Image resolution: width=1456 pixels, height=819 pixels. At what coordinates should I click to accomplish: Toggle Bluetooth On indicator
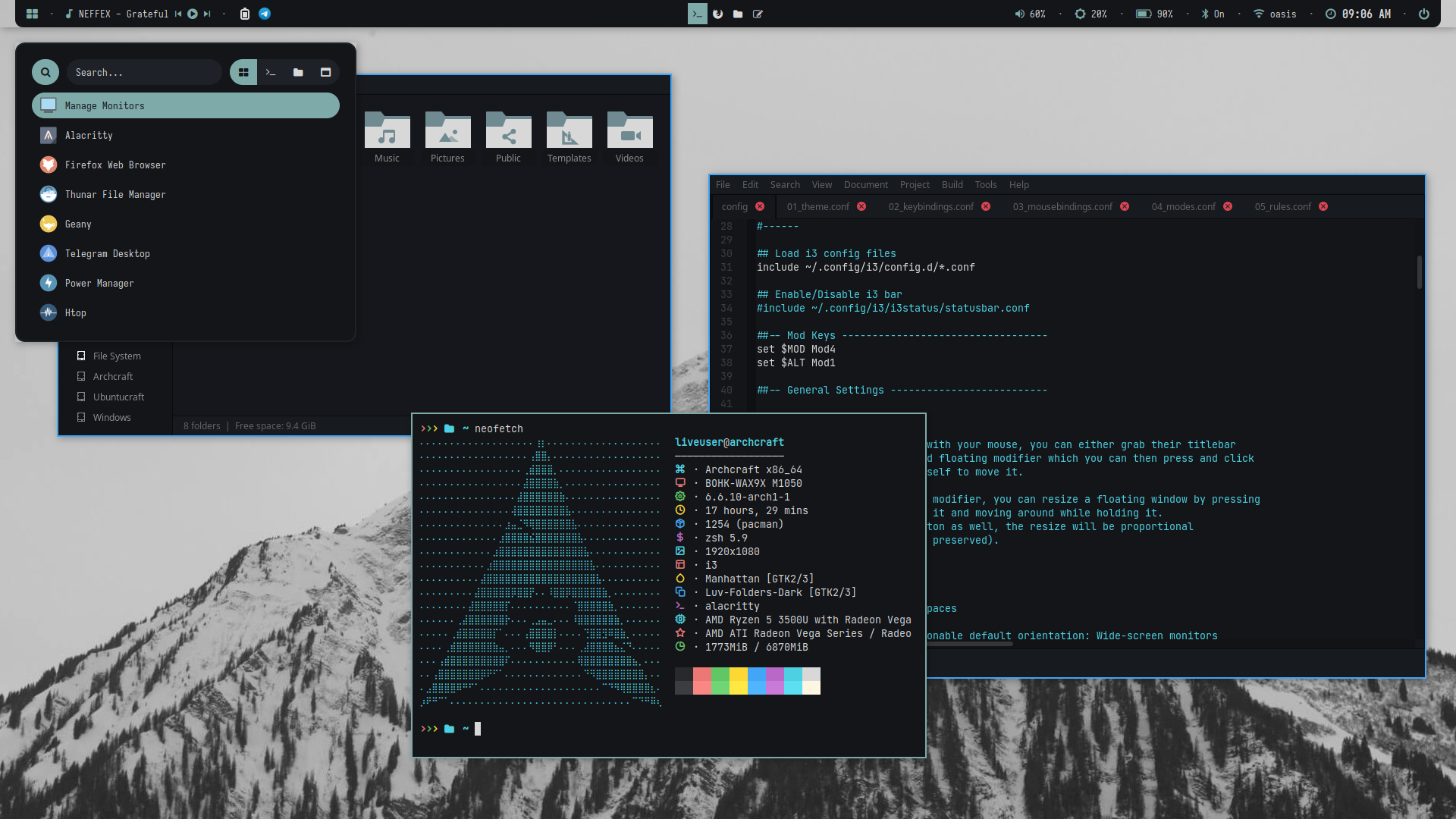pyautogui.click(x=1213, y=14)
